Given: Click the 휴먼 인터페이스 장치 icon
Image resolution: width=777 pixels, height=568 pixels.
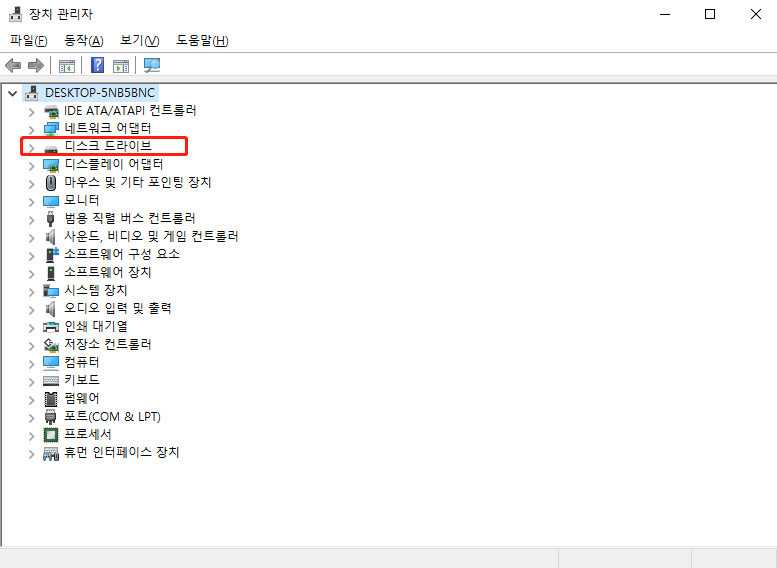Looking at the screenshot, I should click(x=51, y=453).
